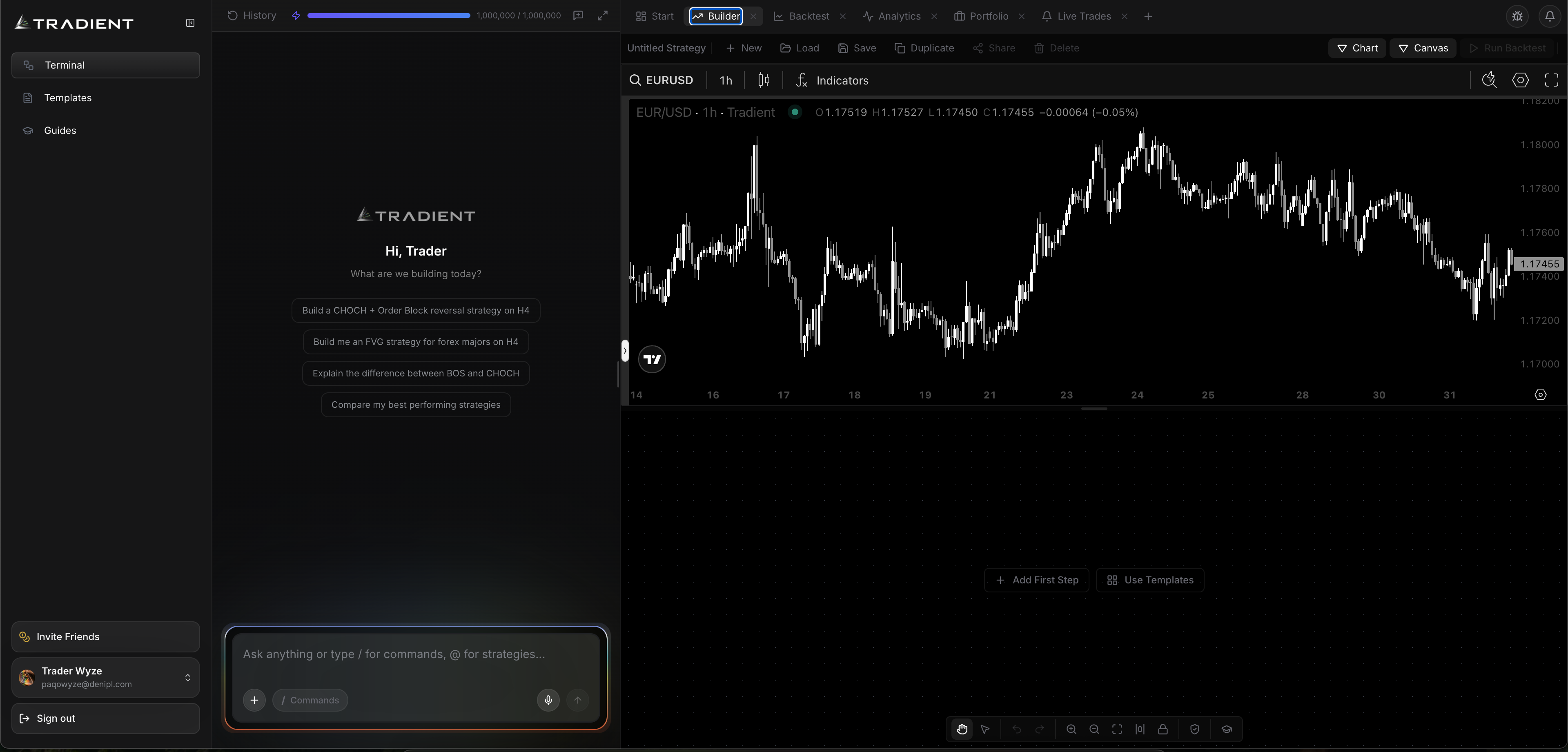Open chart settings hexagon icon in chart toolbar
Viewport: 1568px width, 752px height.
1520,80
